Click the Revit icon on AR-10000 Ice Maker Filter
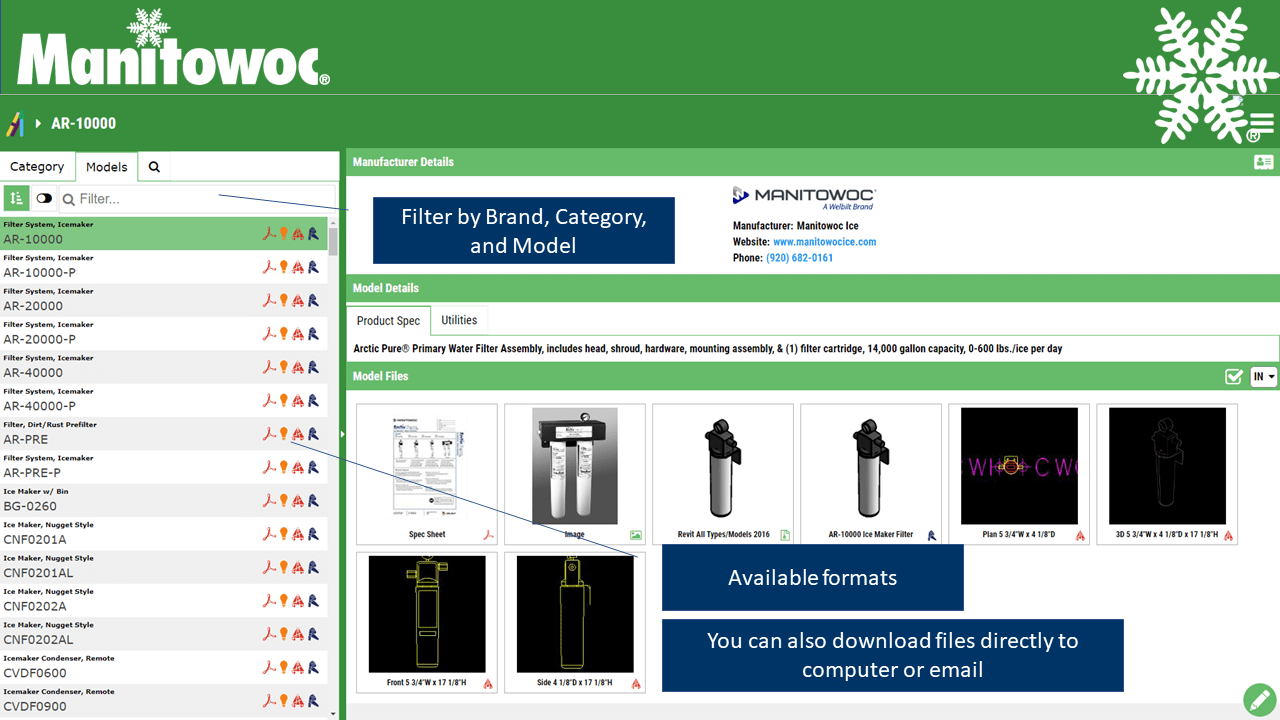Viewport: 1280px width, 720px height. click(x=933, y=535)
